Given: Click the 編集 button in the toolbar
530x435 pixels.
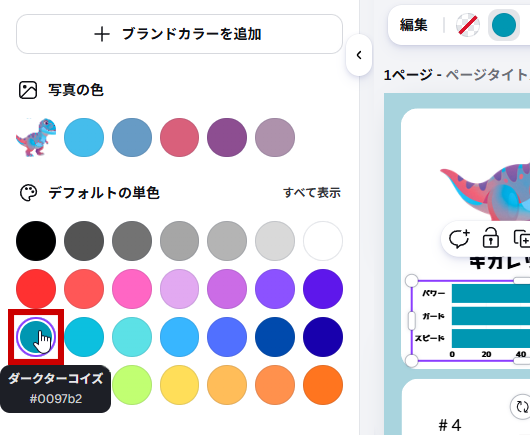Looking at the screenshot, I should click(413, 25).
